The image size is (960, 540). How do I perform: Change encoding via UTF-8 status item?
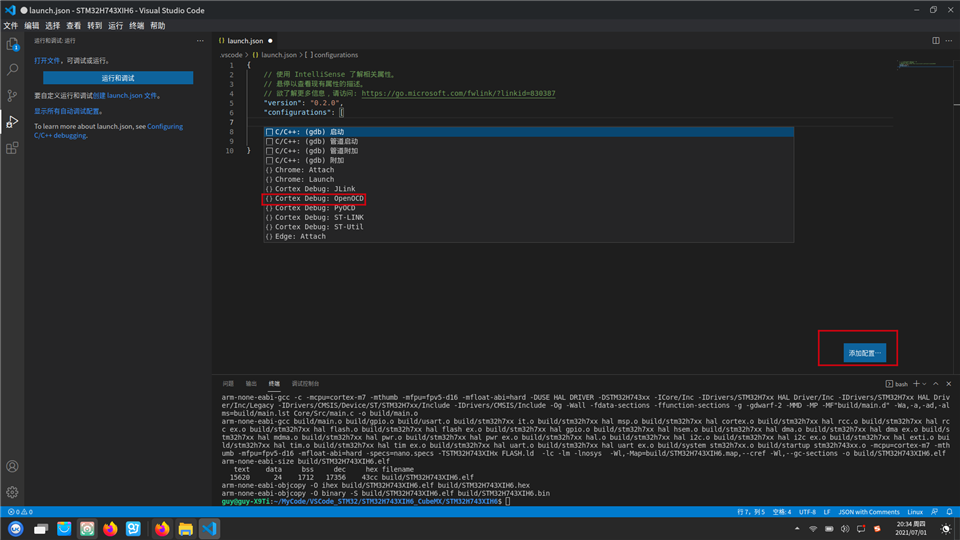click(x=807, y=512)
